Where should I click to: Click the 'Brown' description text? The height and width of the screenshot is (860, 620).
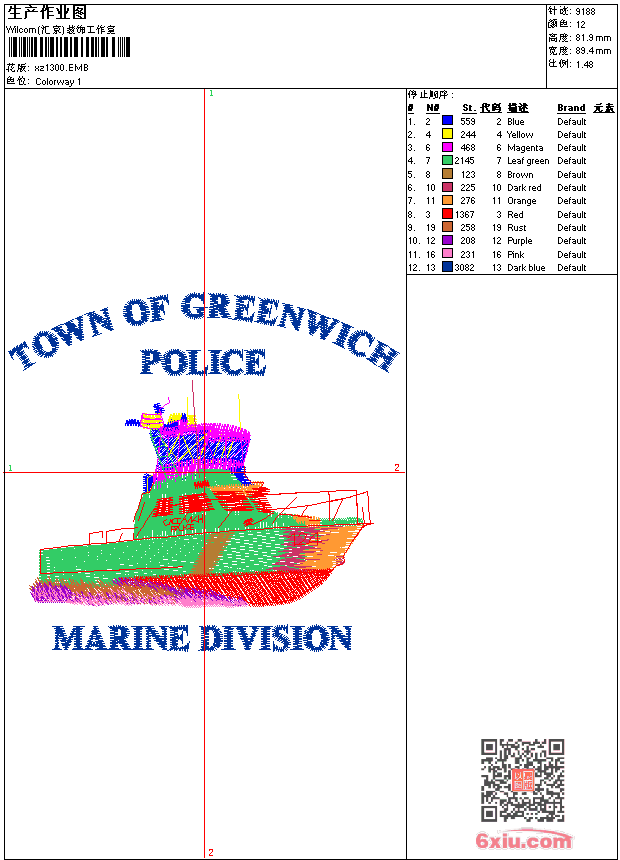coord(520,174)
